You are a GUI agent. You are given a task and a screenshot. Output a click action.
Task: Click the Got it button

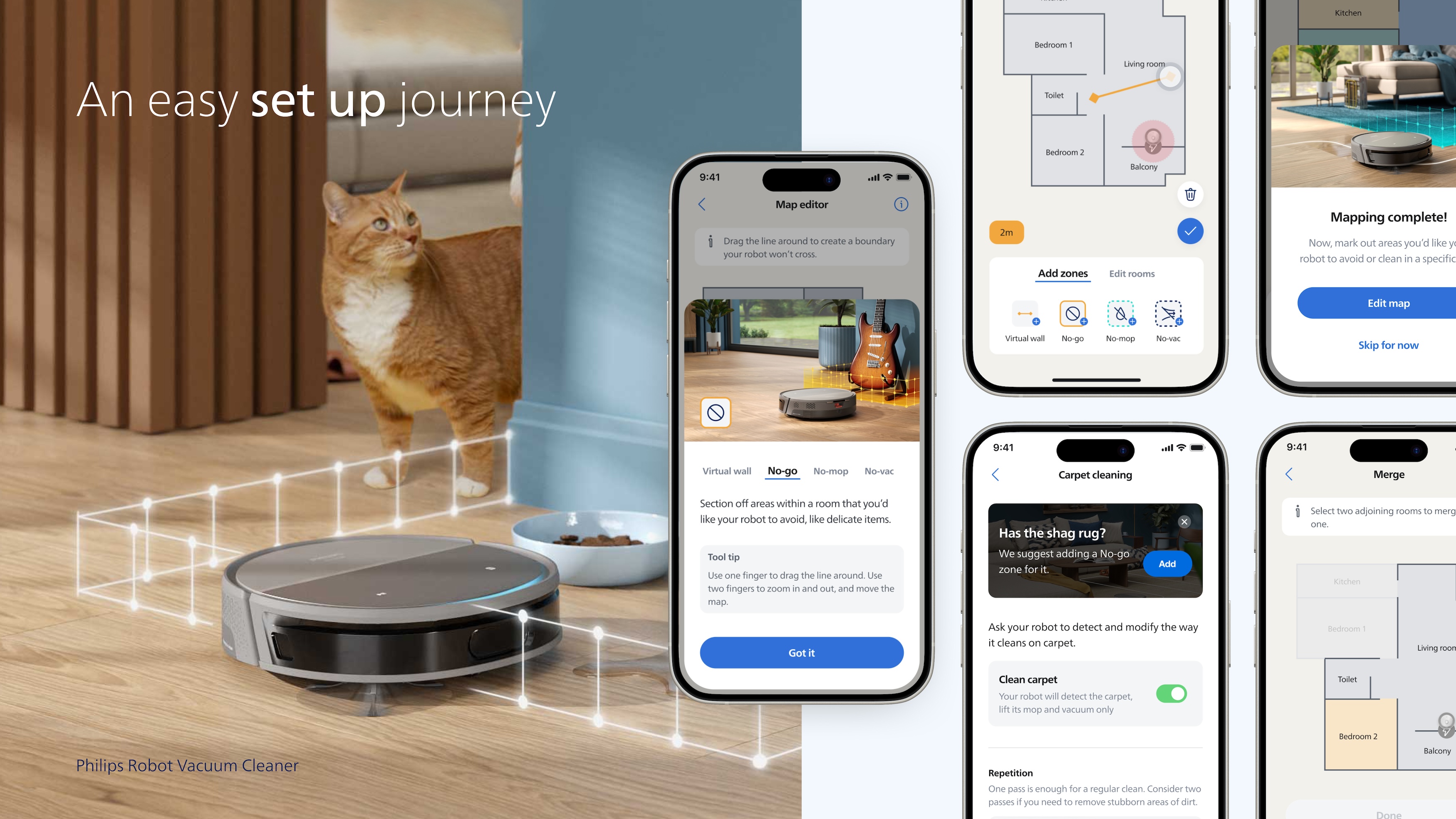point(800,652)
